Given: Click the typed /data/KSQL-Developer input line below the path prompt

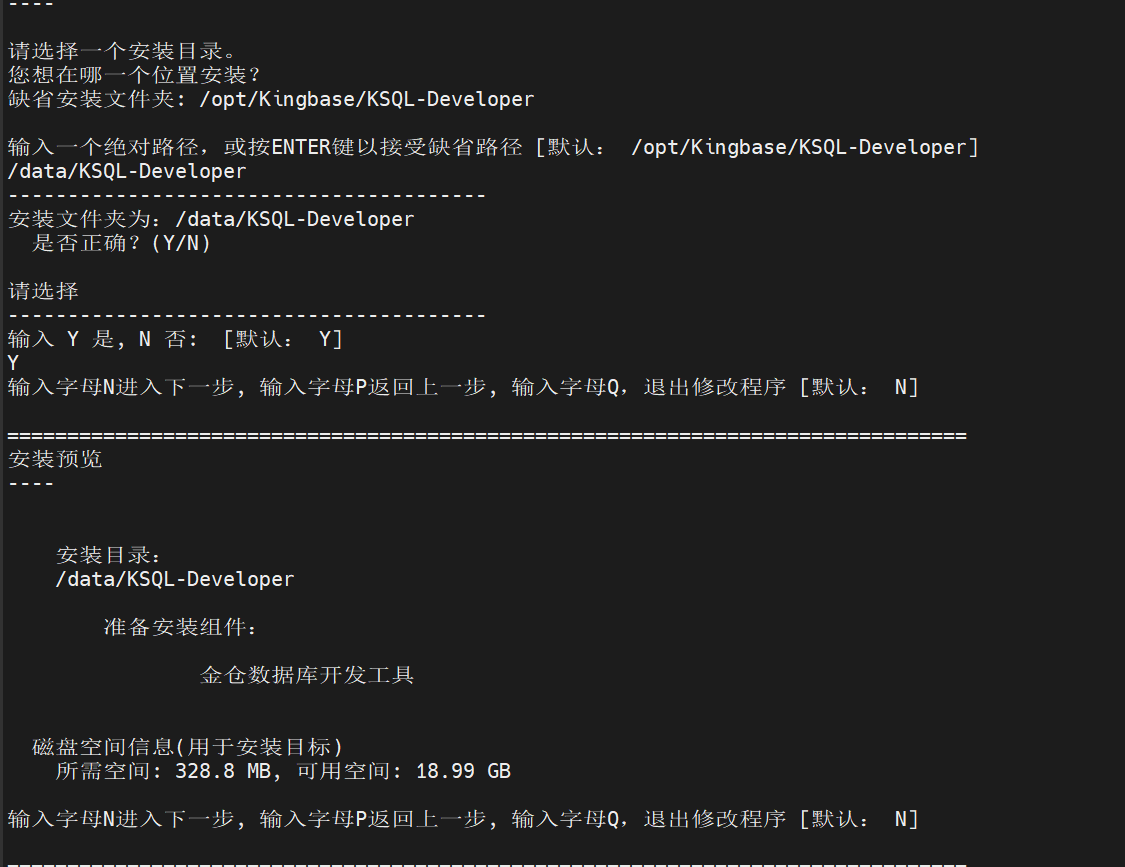Looking at the screenshot, I should (126, 171).
